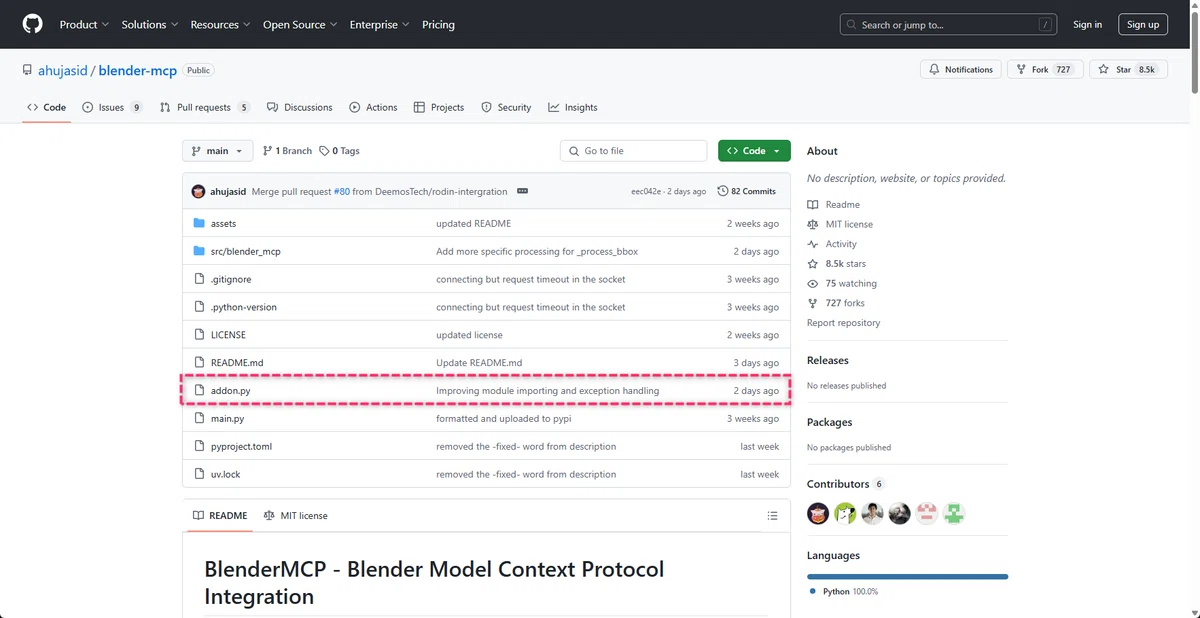Expand the Solutions menu
This screenshot has width=1200, height=618.
(150, 24)
